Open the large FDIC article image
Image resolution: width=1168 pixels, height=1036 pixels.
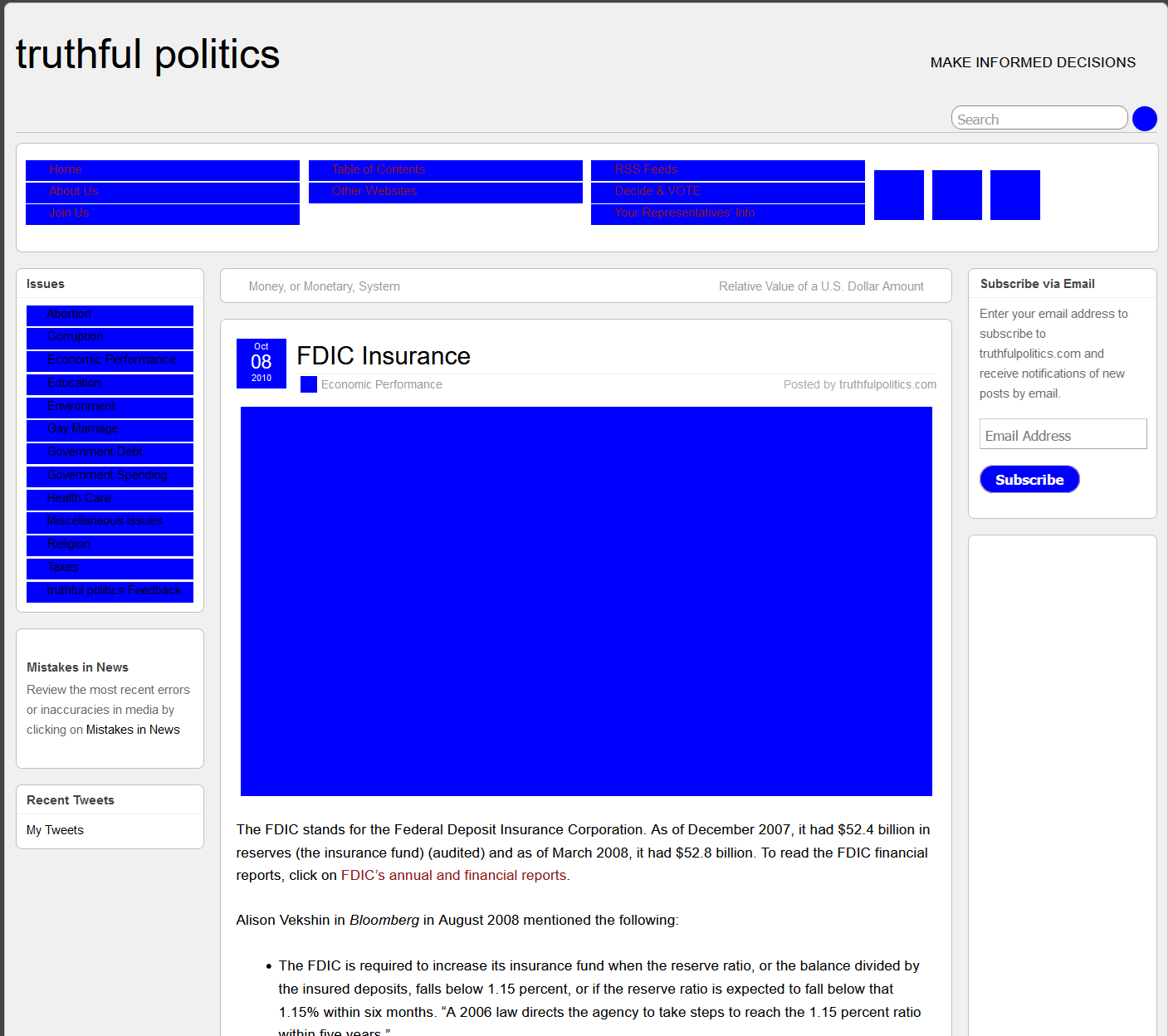586,601
